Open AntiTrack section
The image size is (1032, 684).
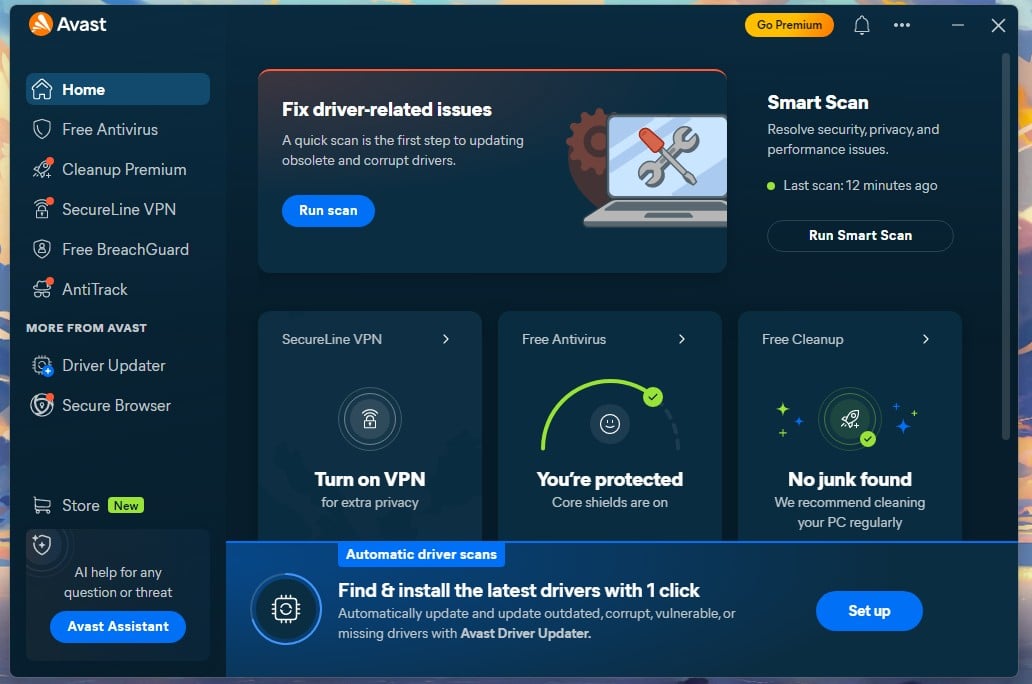[x=118, y=289]
